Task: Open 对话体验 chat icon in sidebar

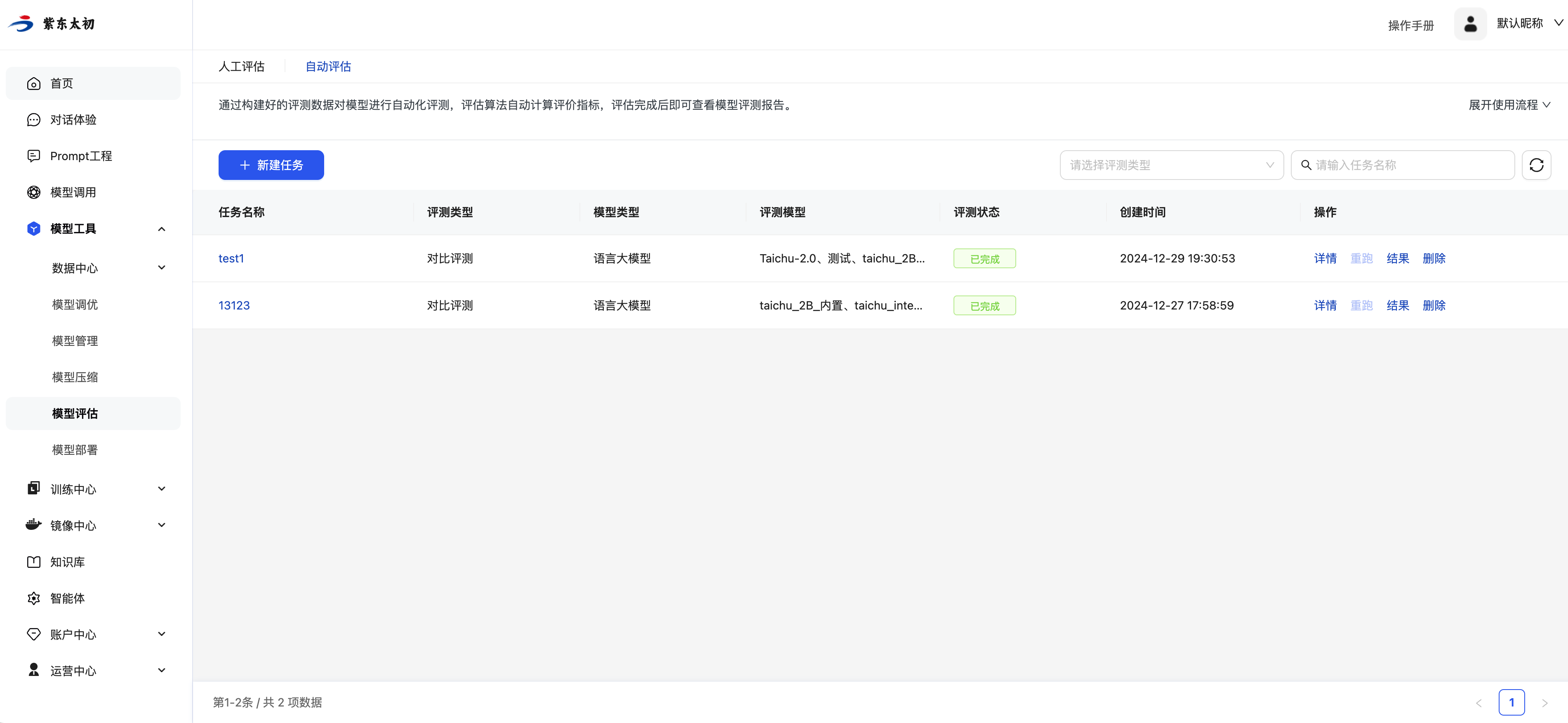Action: [33, 120]
